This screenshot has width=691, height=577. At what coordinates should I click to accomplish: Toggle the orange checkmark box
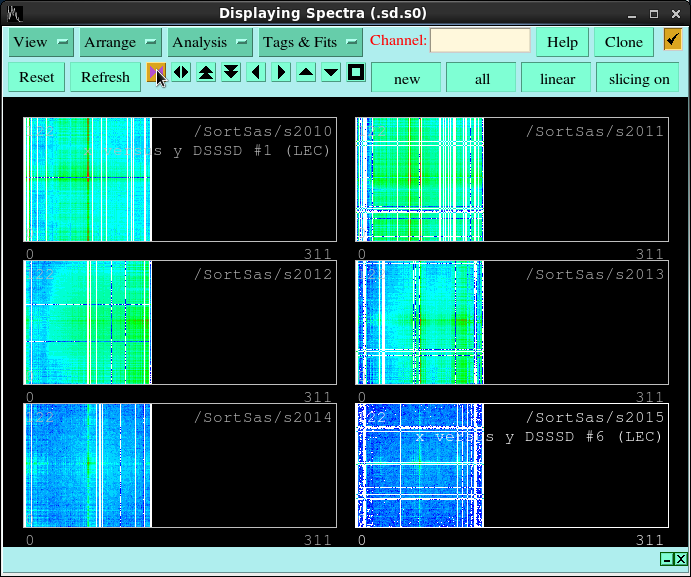coord(672,40)
